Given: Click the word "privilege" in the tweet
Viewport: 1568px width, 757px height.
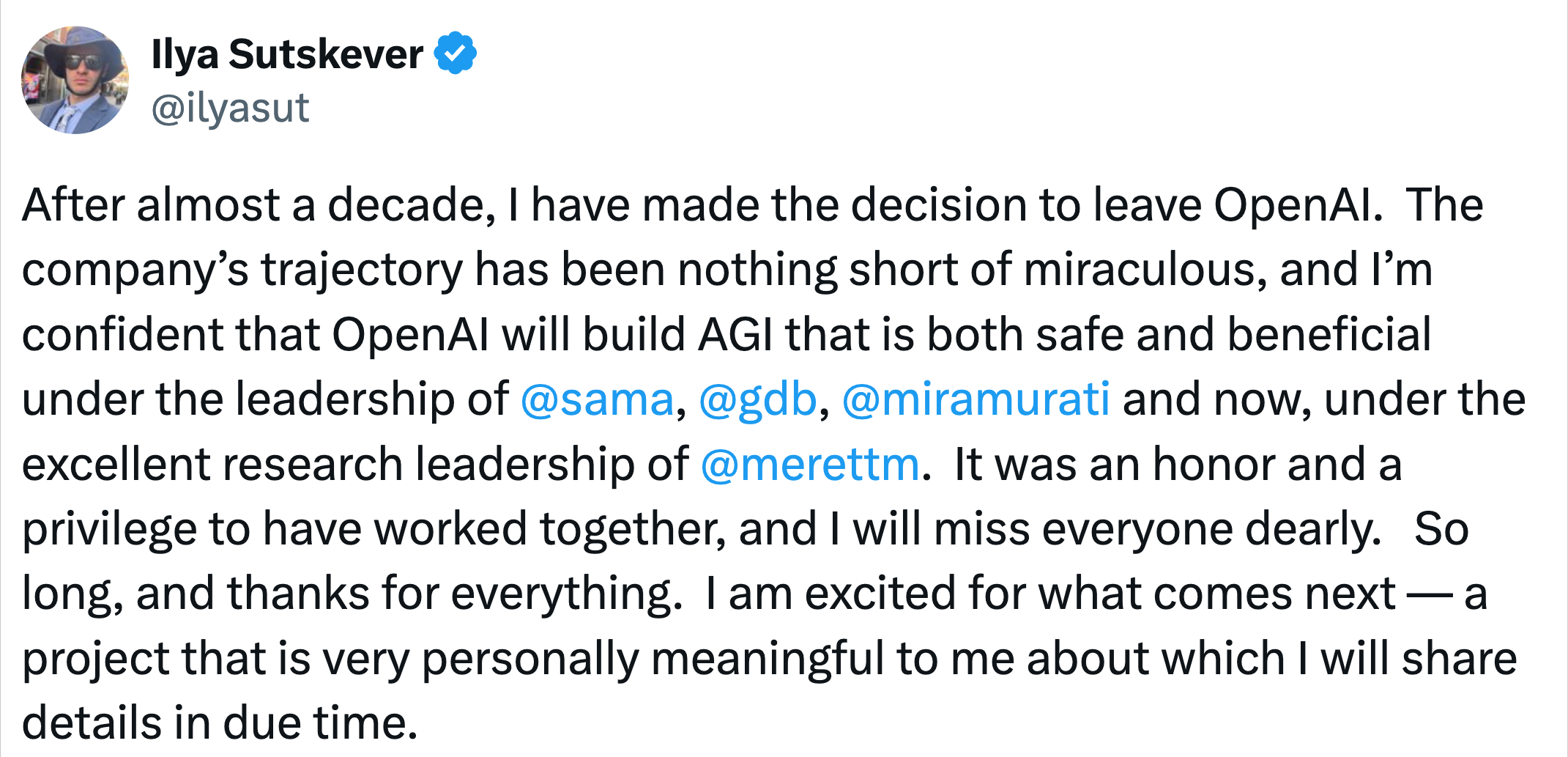Looking at the screenshot, I should tap(110, 530).
